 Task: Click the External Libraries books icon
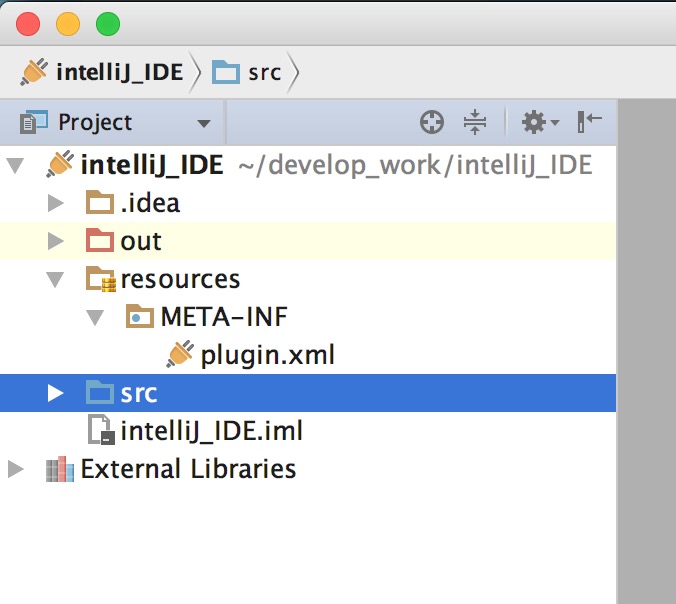point(60,469)
